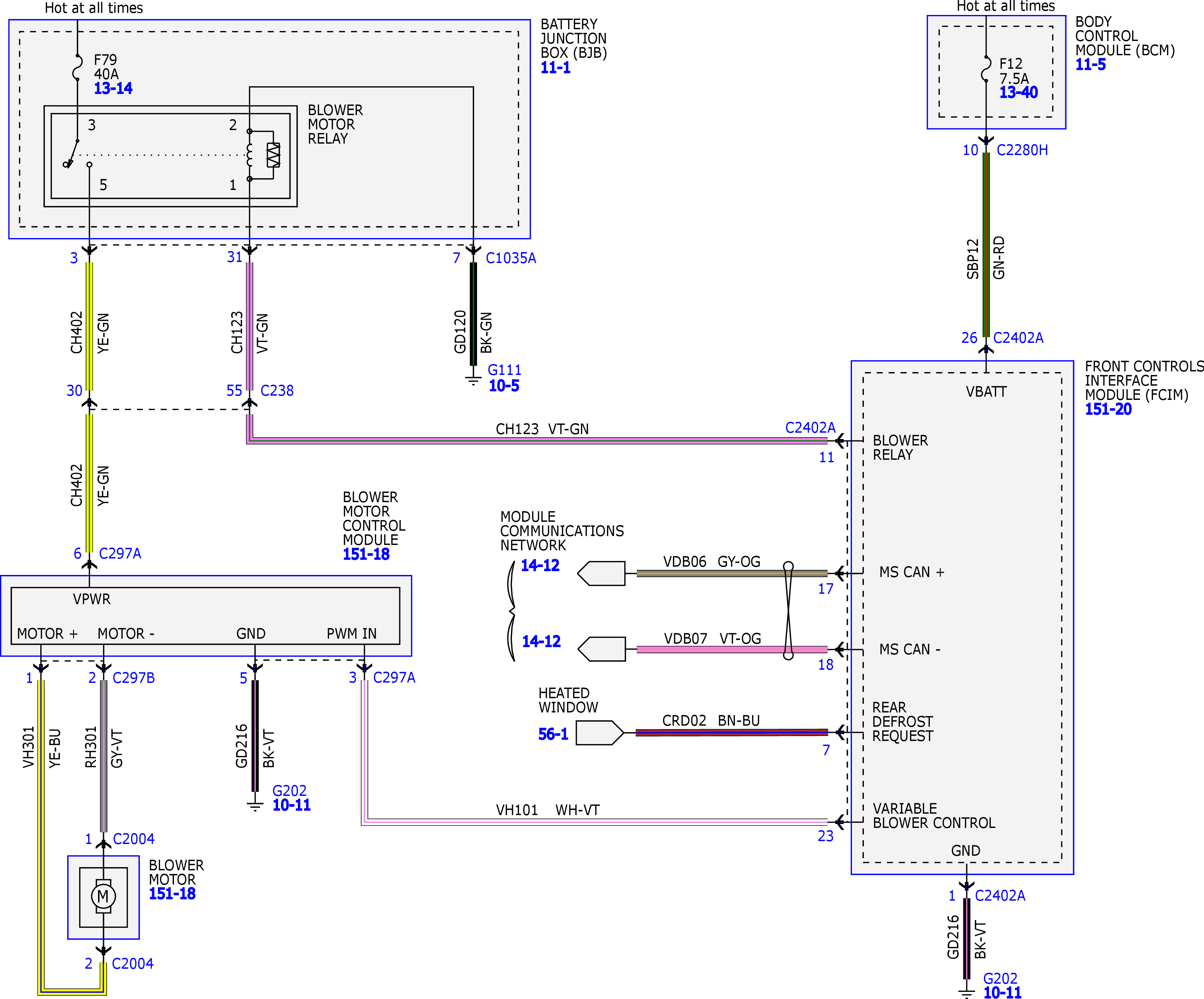Click the C1035A connector label

tap(511, 258)
